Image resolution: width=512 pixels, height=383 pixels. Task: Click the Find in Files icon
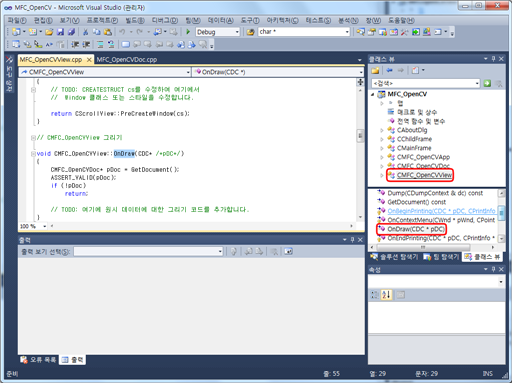click(250, 32)
